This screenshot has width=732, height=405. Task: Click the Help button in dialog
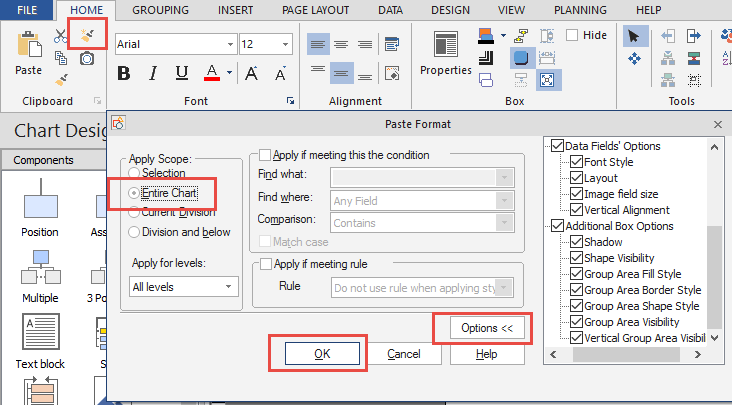coord(486,354)
